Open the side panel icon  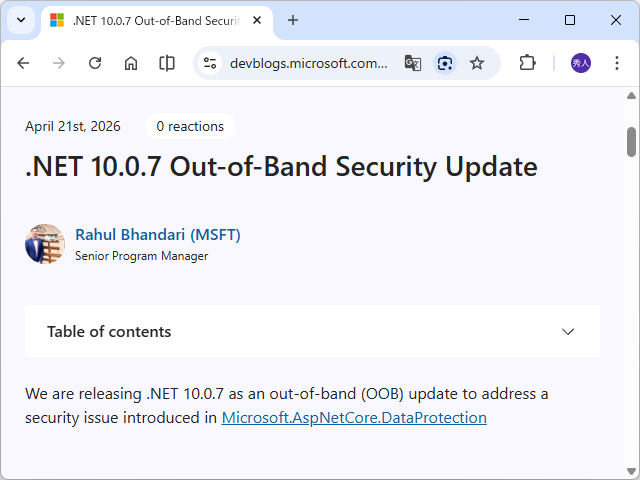click(167, 63)
